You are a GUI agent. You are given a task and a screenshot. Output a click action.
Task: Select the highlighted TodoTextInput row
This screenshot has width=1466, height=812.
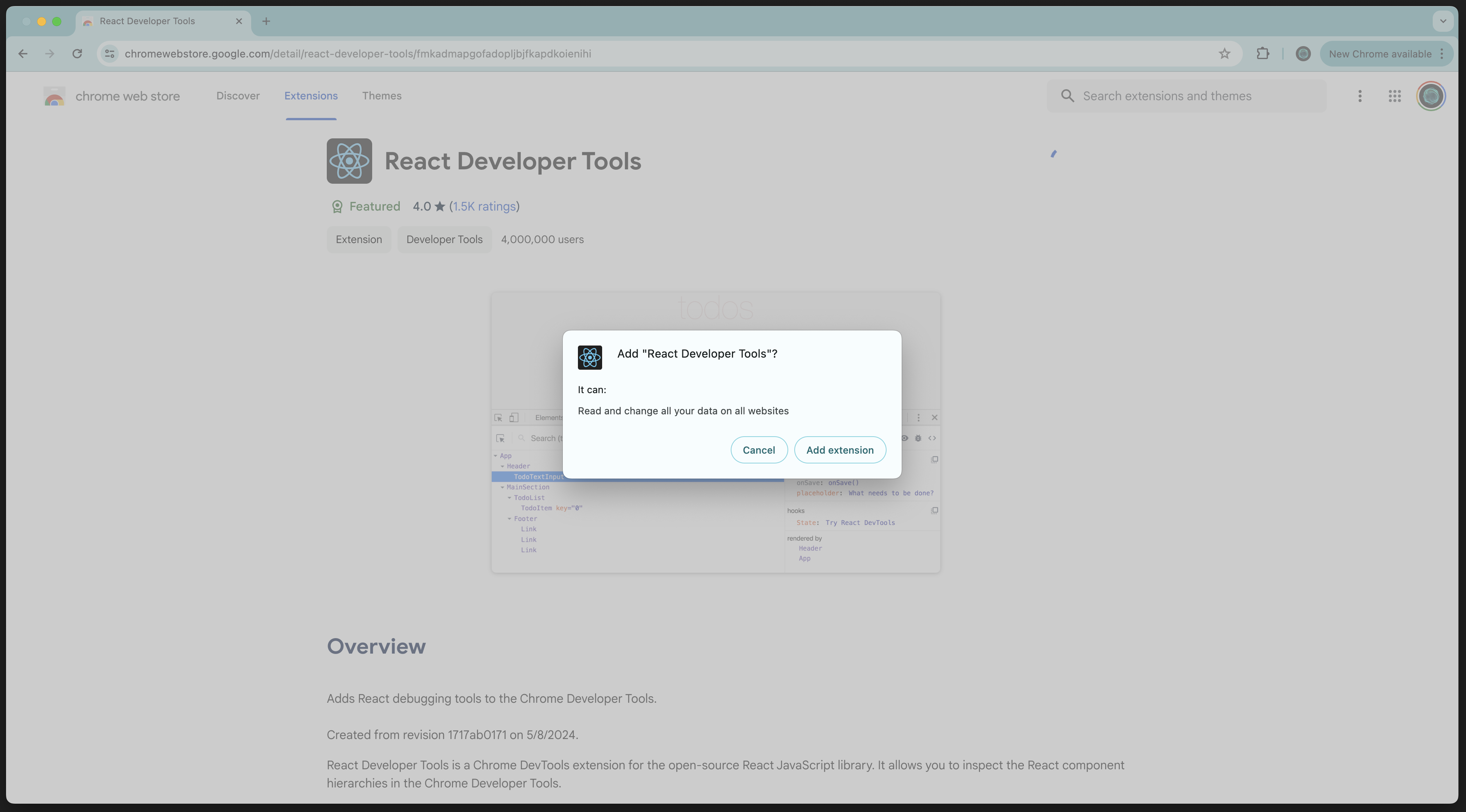click(538, 477)
